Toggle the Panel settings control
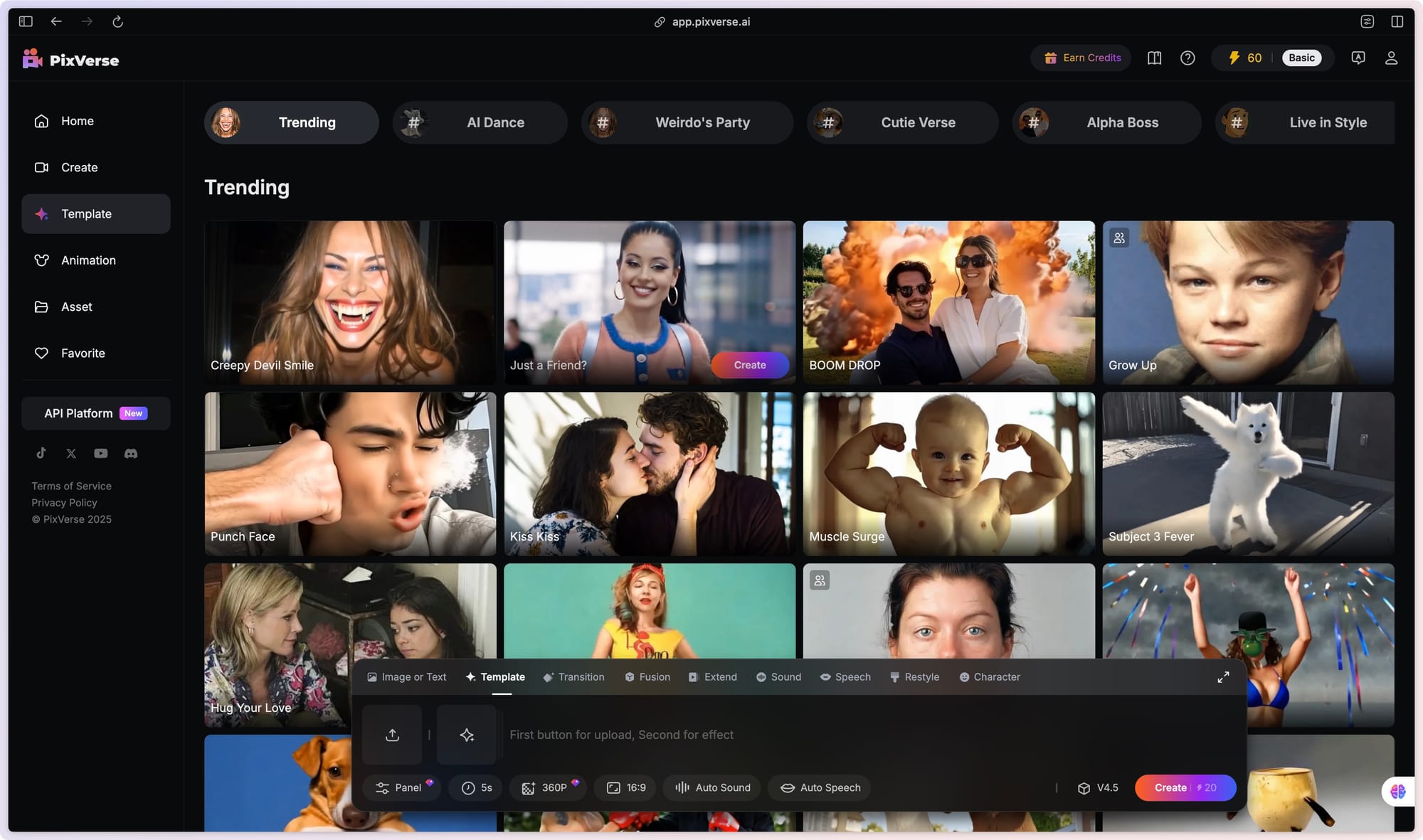Screen dimensions: 1423x840 pos(401,787)
